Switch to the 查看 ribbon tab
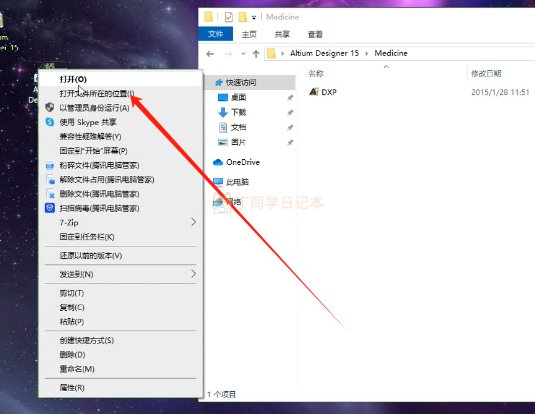535x414 pixels. [x=315, y=34]
